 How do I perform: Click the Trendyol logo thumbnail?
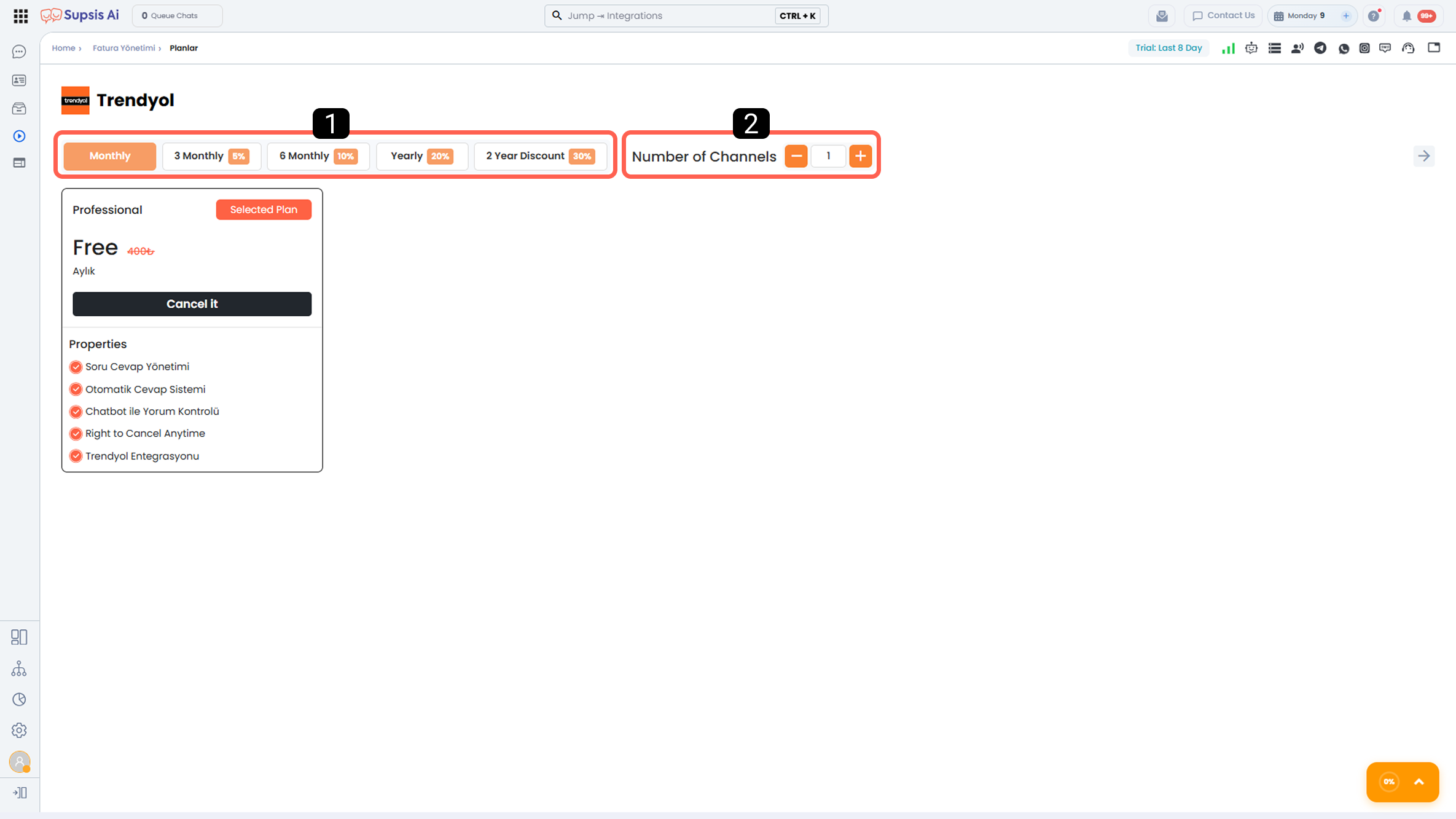(x=76, y=100)
